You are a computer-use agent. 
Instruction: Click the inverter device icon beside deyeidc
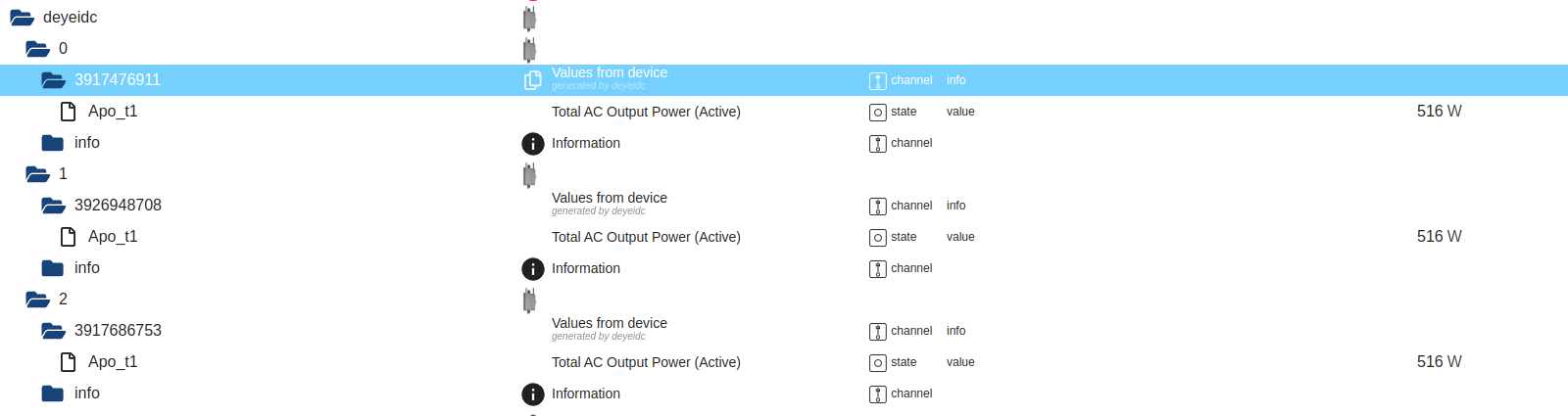point(529,19)
